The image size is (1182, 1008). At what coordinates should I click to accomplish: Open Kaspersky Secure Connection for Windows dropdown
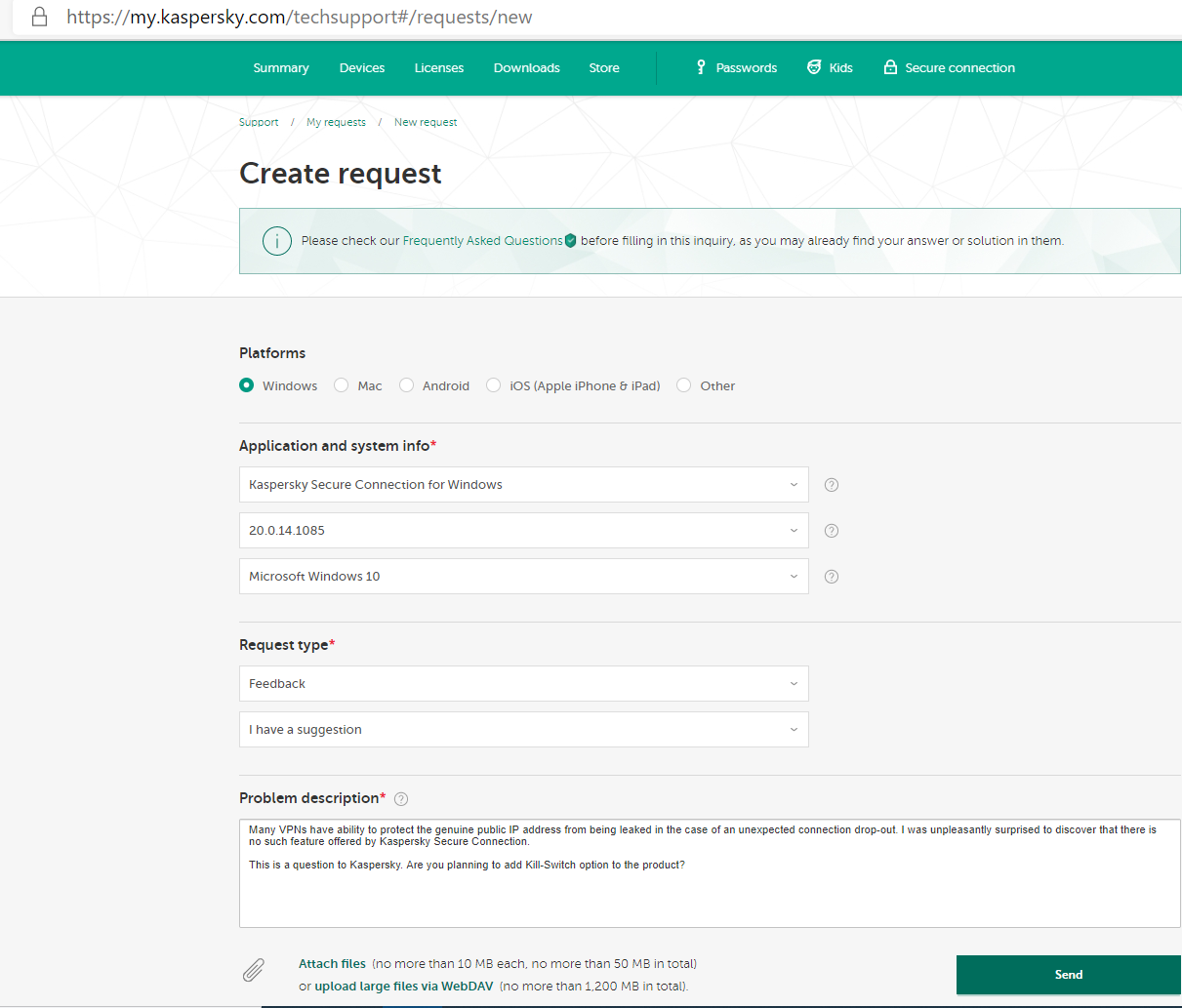(524, 485)
